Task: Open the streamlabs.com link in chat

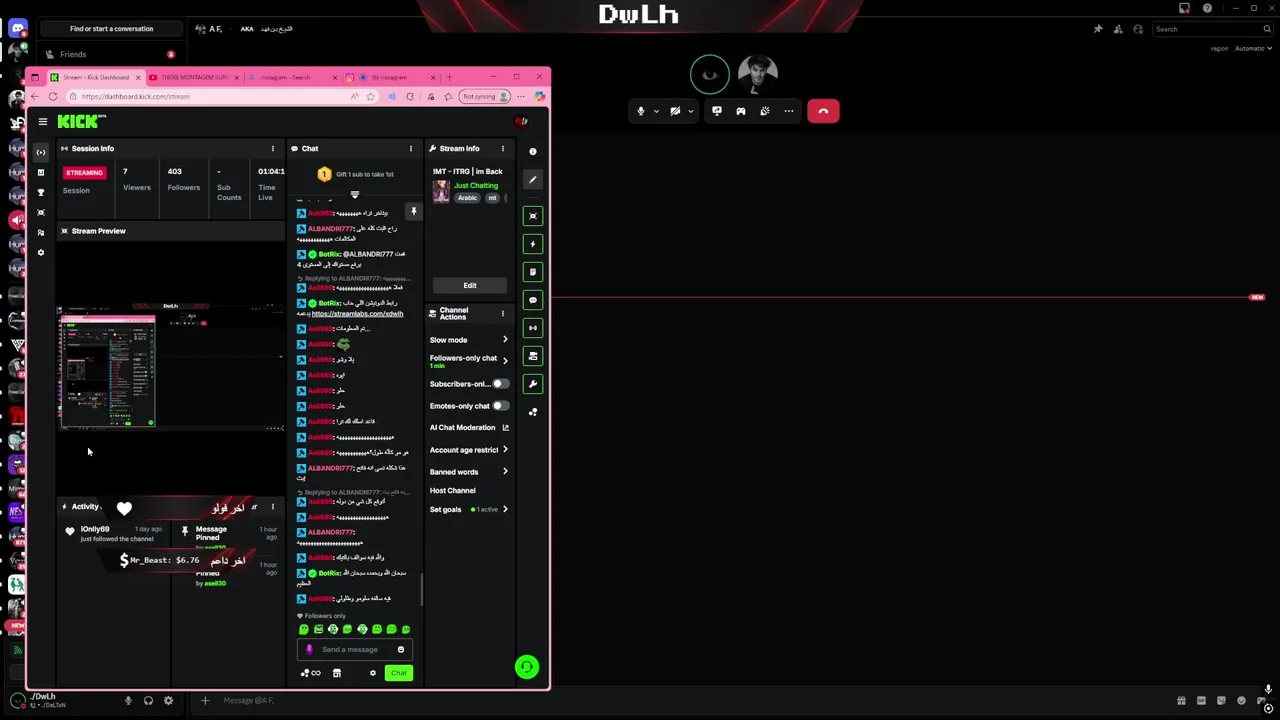Action: [x=357, y=314]
